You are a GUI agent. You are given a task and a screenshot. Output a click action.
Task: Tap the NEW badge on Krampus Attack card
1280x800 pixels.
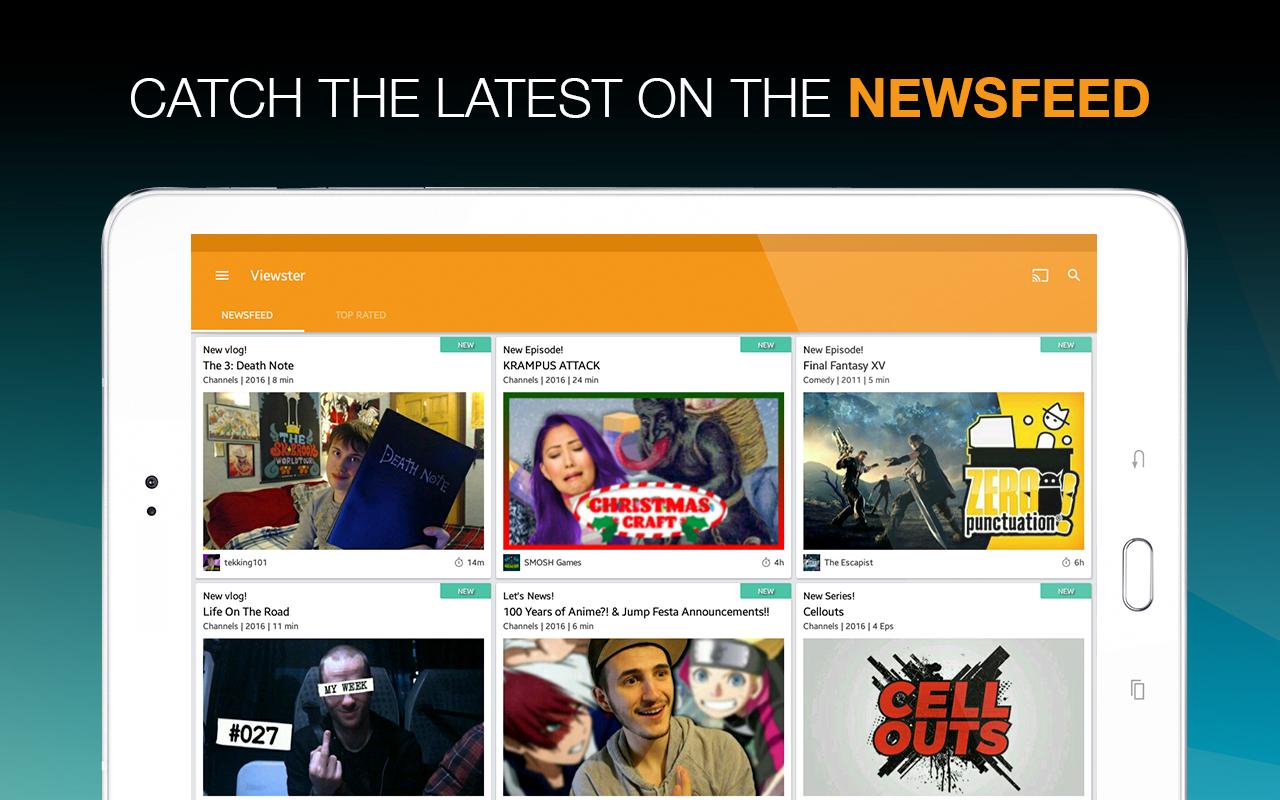(766, 345)
